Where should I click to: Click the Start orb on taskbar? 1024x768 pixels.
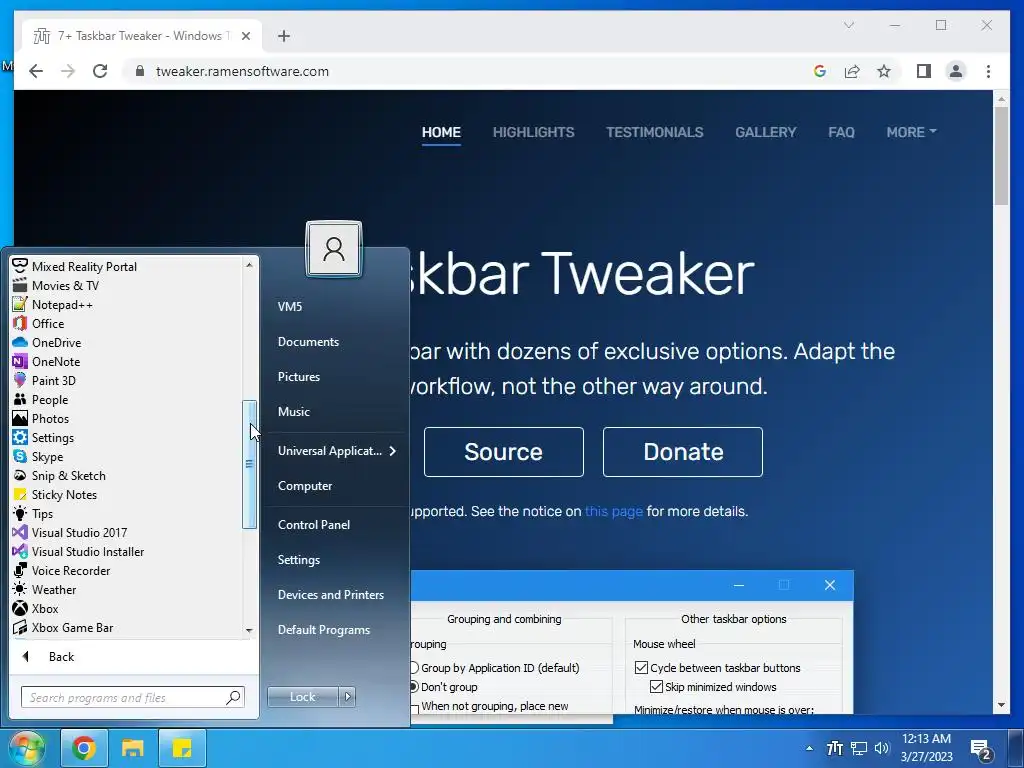point(27,748)
